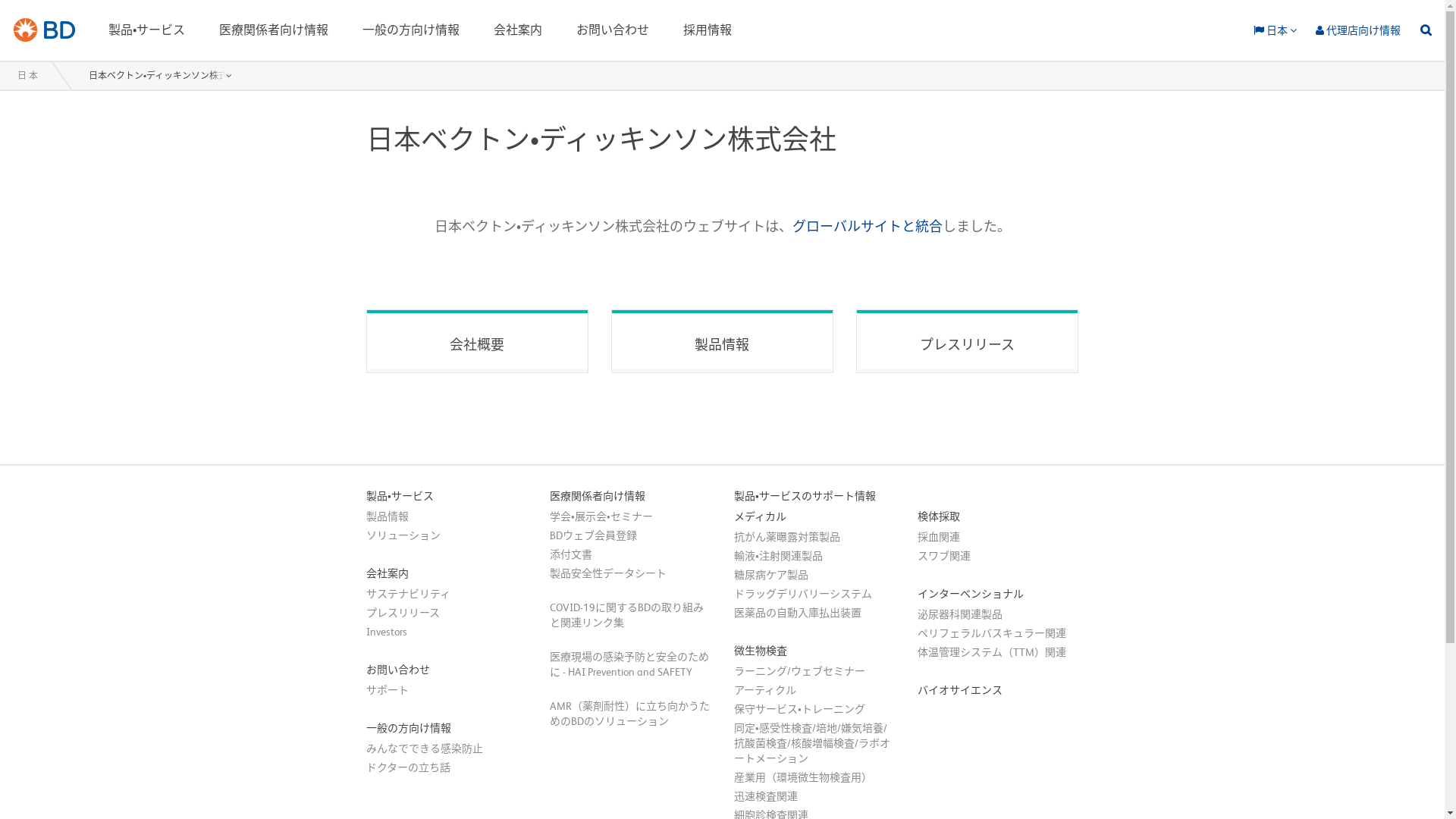
Task: Click the 代理店向け情報 link text
Action: (x=1363, y=30)
